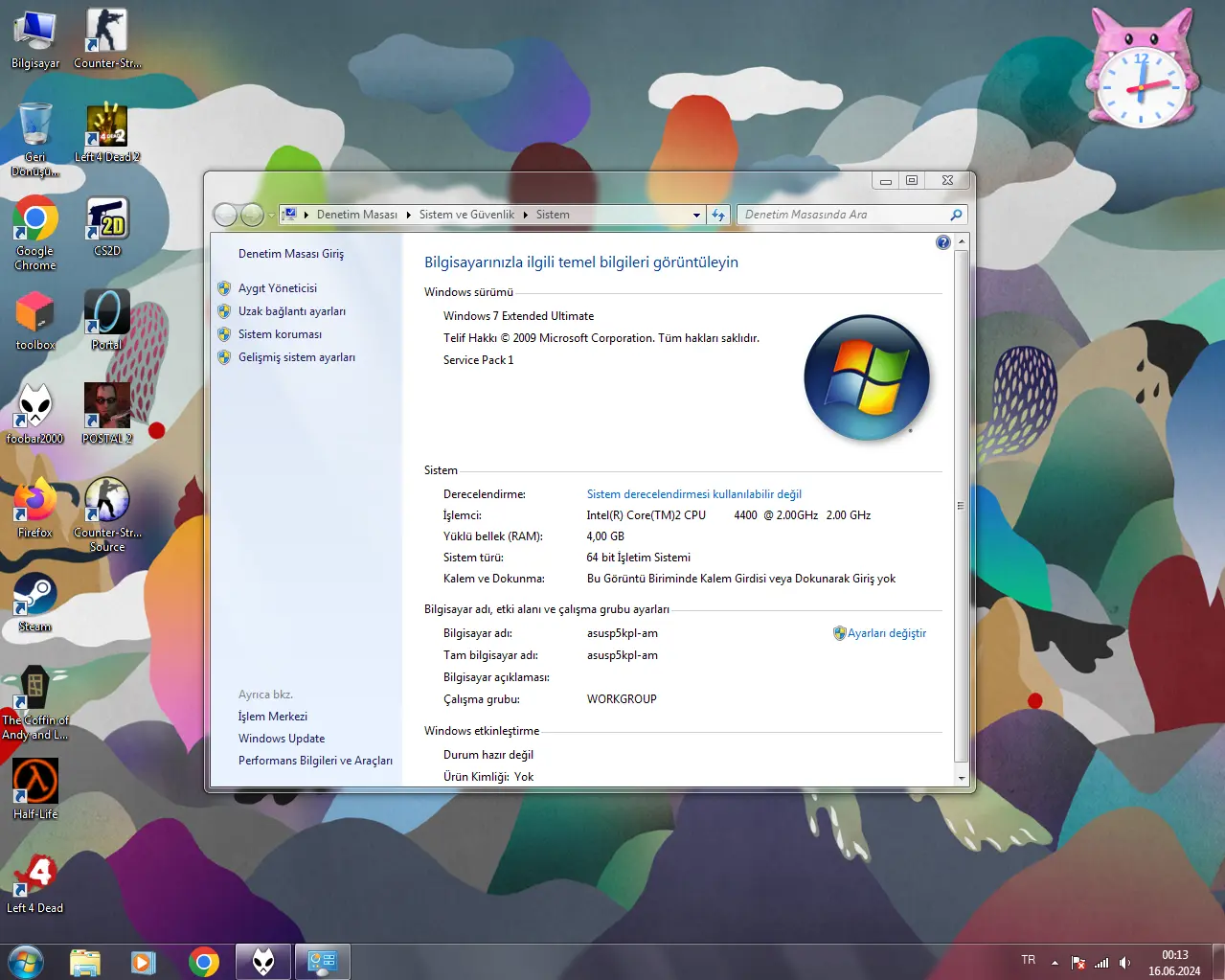Select The Coffin of Andy desktop shortcut

35,703
